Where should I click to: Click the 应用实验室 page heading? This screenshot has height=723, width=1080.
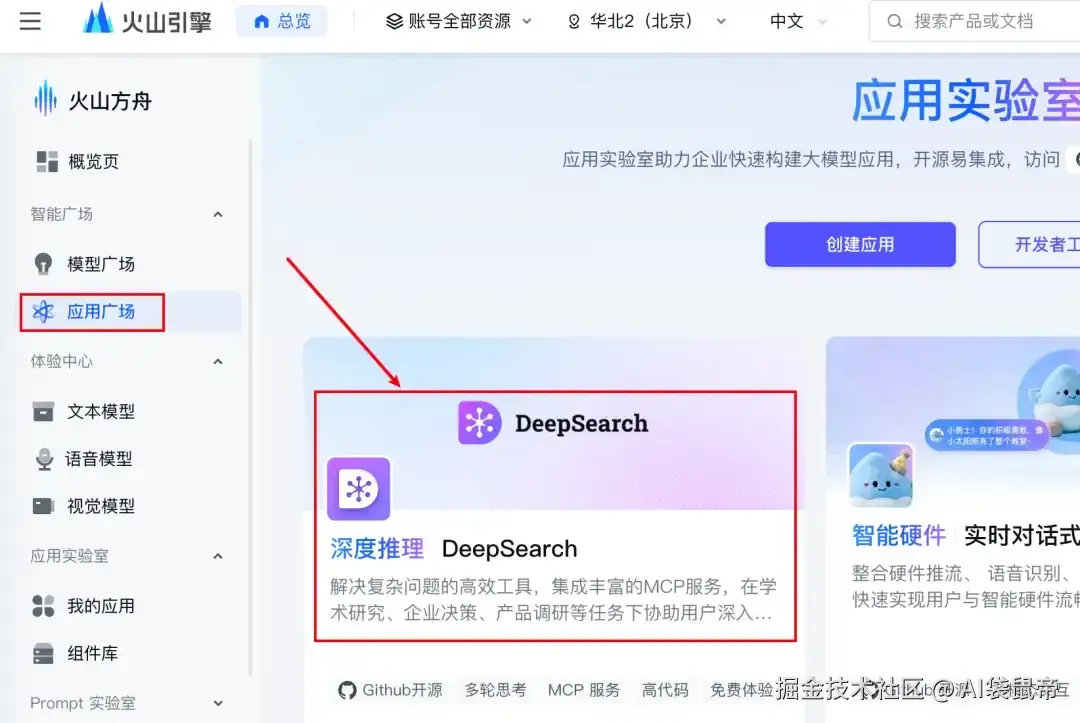click(x=966, y=101)
